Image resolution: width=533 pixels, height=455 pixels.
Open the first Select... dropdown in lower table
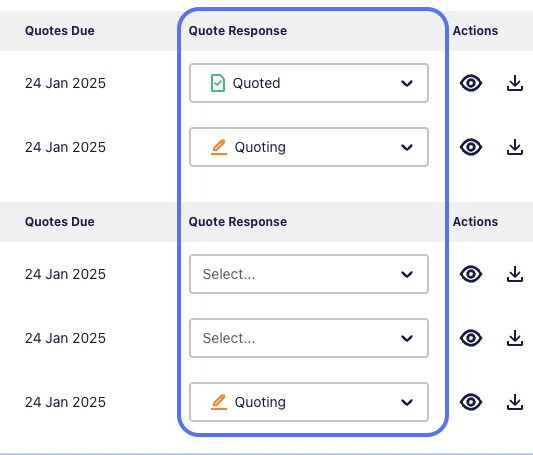(x=309, y=274)
